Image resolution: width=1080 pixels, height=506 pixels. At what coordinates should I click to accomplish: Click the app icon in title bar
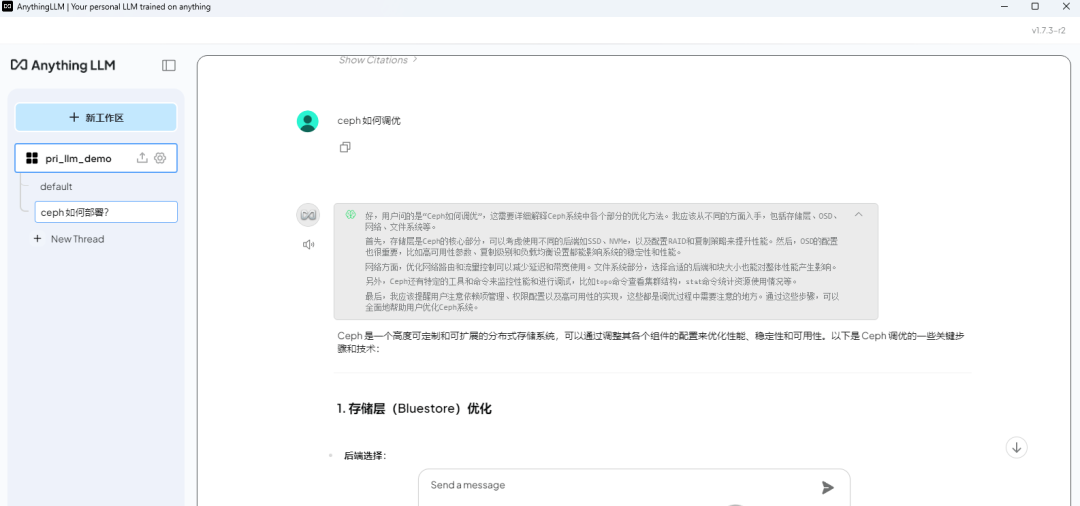click(8, 7)
